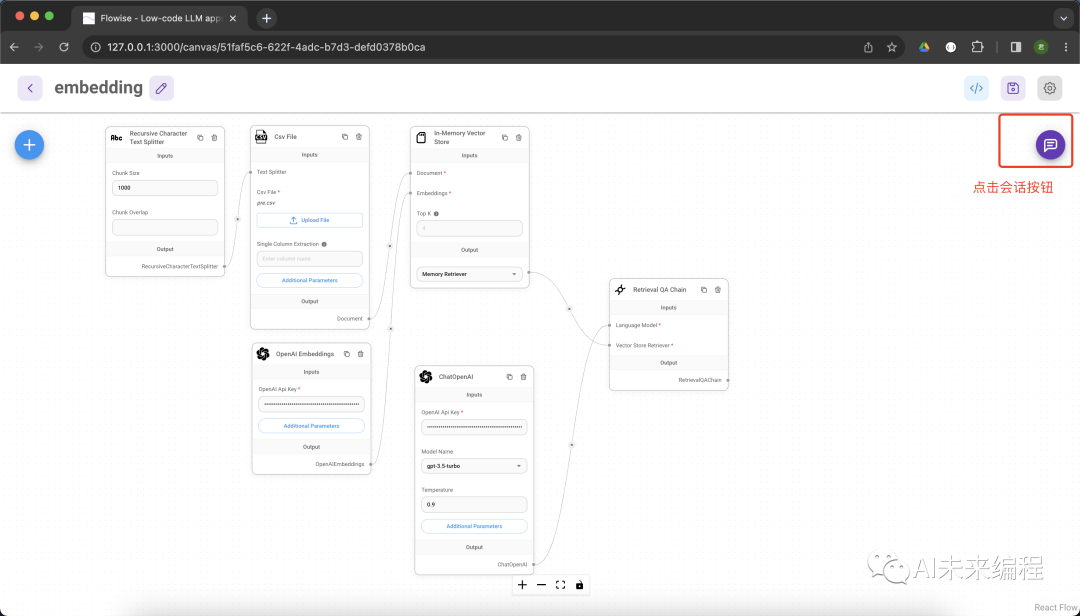The image size is (1080, 616).
Task: Duplicate the Retrieval QA Chain node
Action: tap(704, 290)
